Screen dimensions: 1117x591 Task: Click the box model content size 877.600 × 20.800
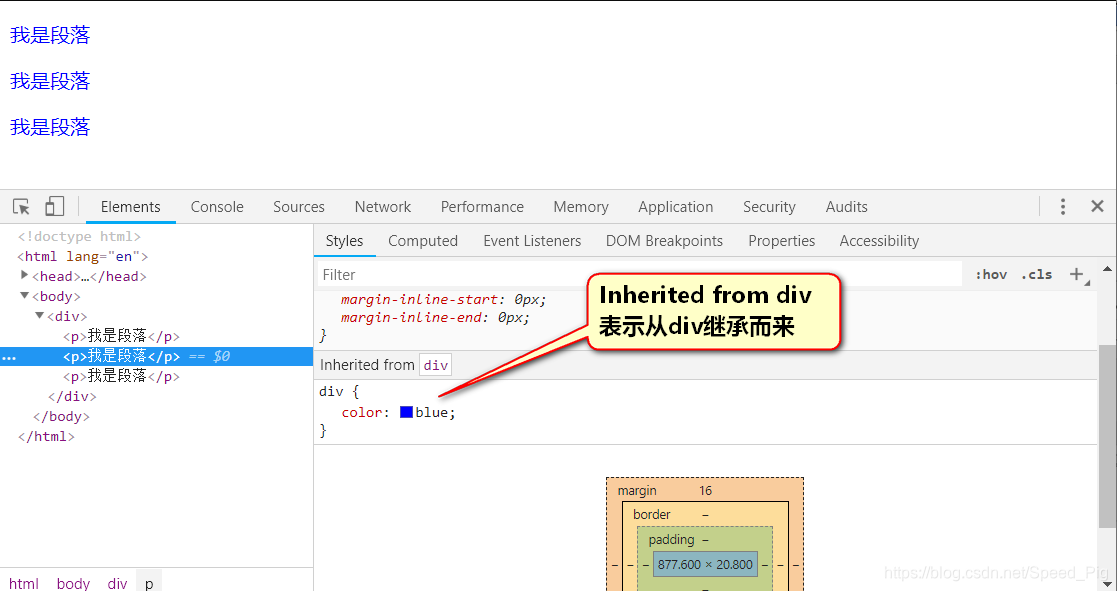pyautogui.click(x=705, y=565)
